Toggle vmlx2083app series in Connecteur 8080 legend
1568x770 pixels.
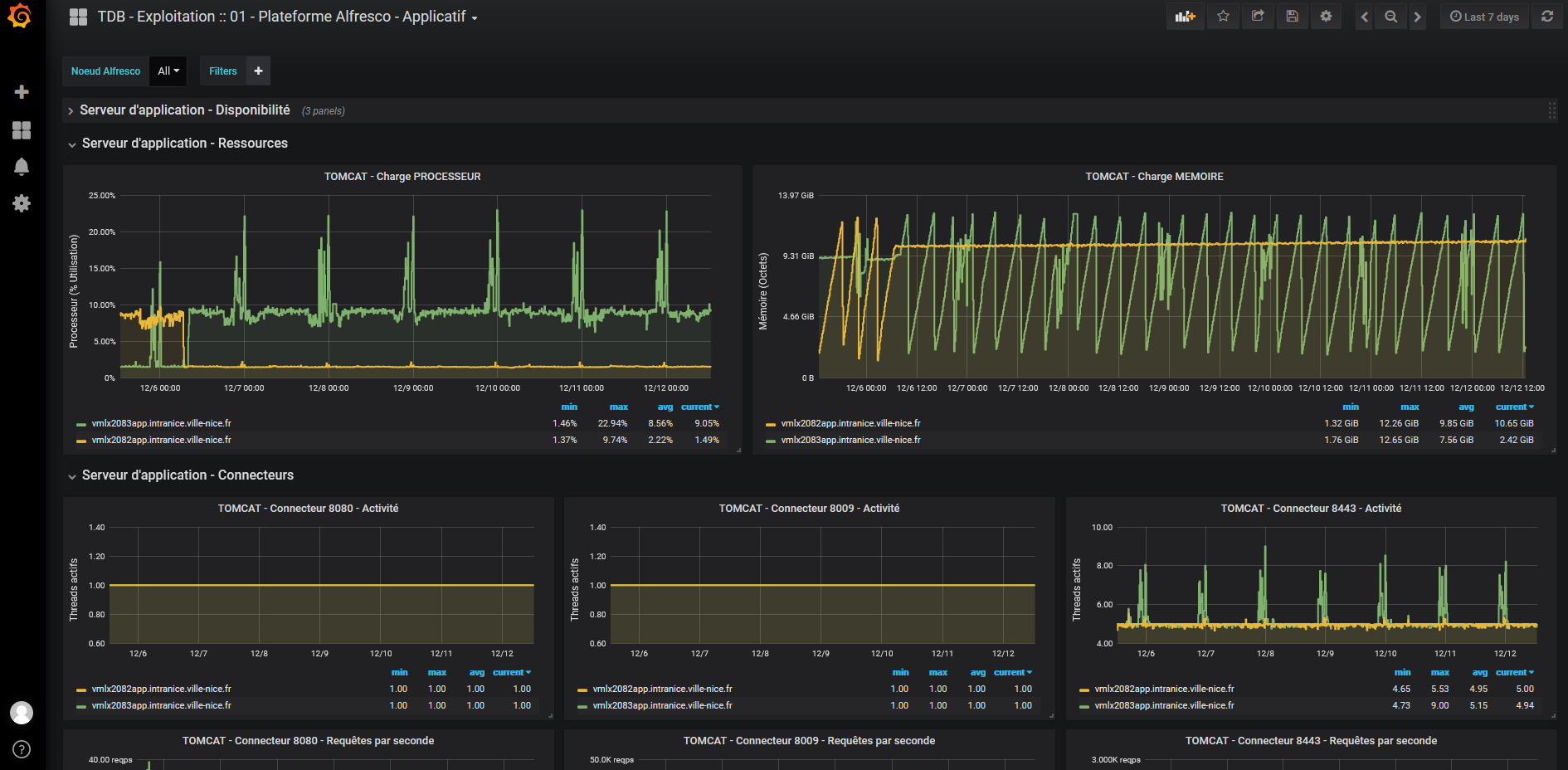coord(161,705)
